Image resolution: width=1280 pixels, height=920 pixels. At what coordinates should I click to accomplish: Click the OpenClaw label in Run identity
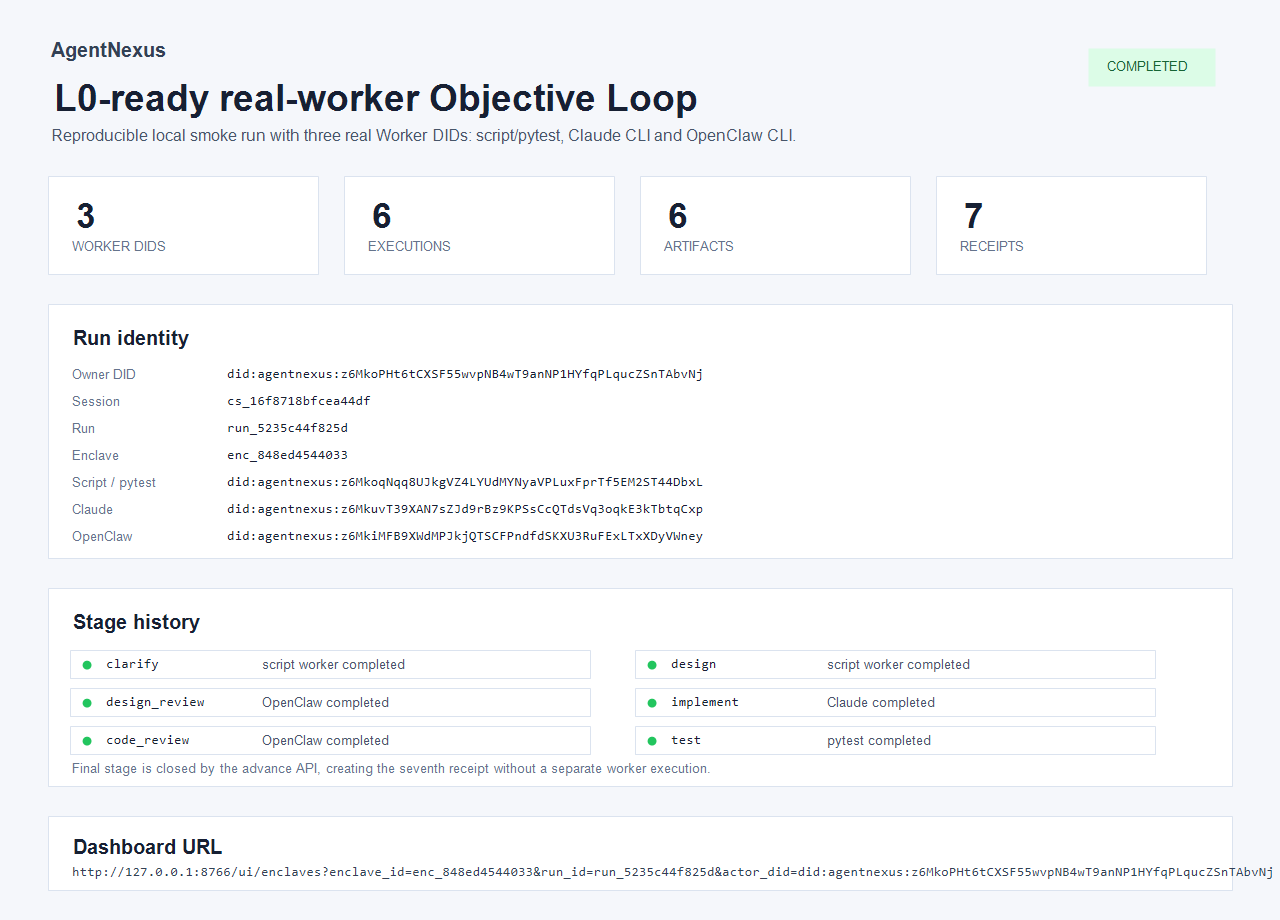(102, 537)
